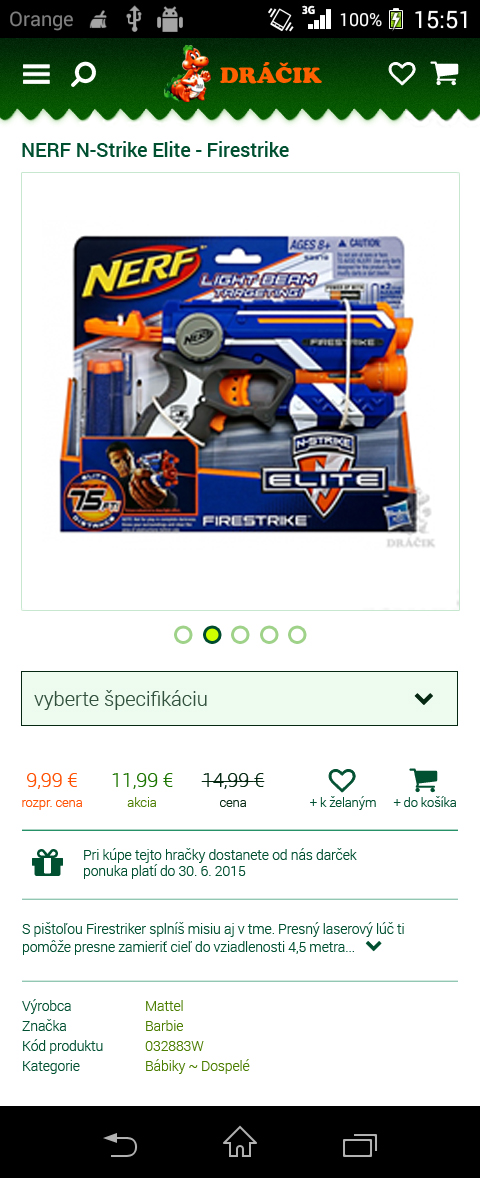The height and width of the screenshot is (1178, 480).
Task: Tap the NERF Firestrike product image
Action: pos(240,391)
